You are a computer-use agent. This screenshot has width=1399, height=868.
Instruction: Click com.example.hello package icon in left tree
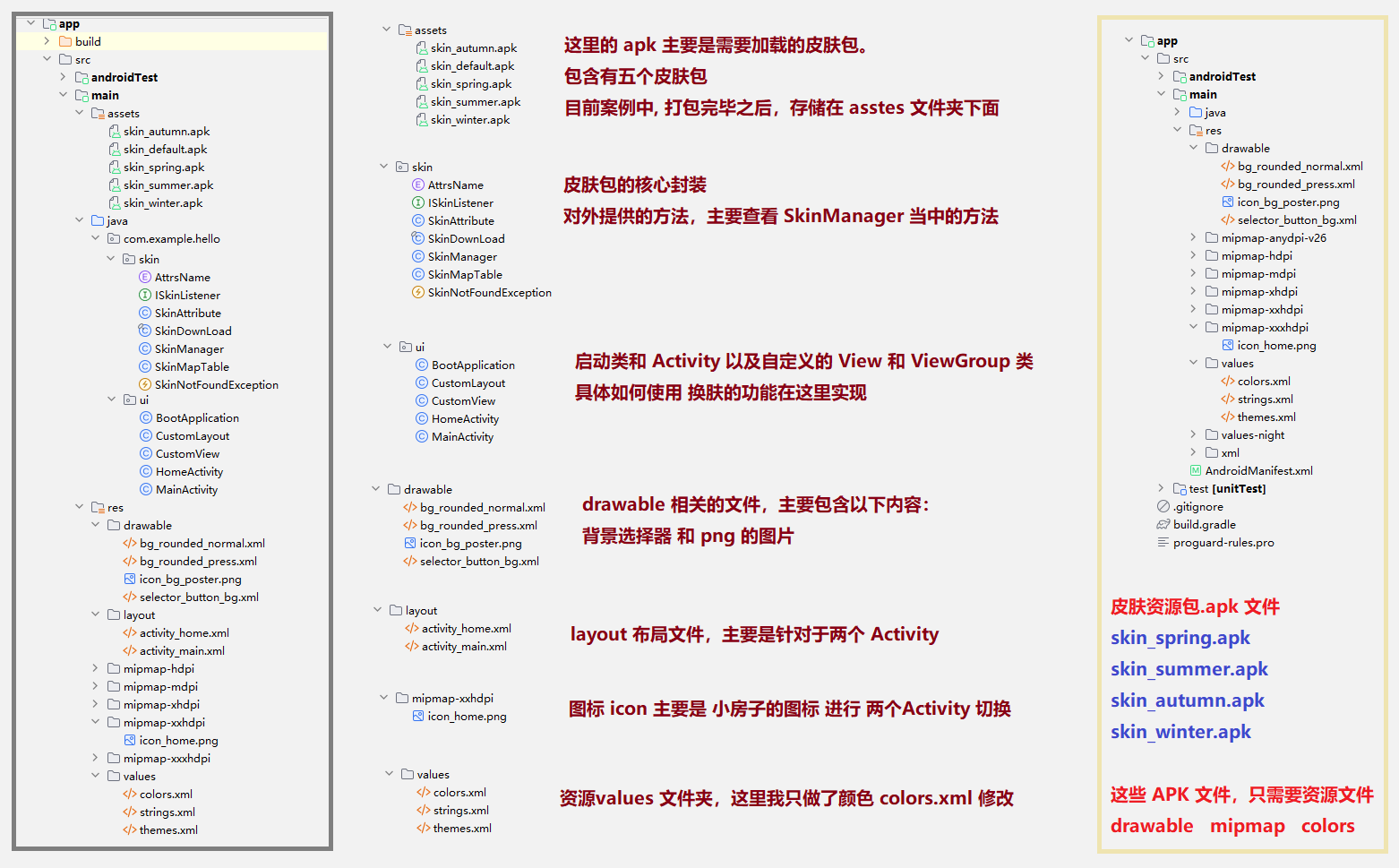(x=114, y=238)
